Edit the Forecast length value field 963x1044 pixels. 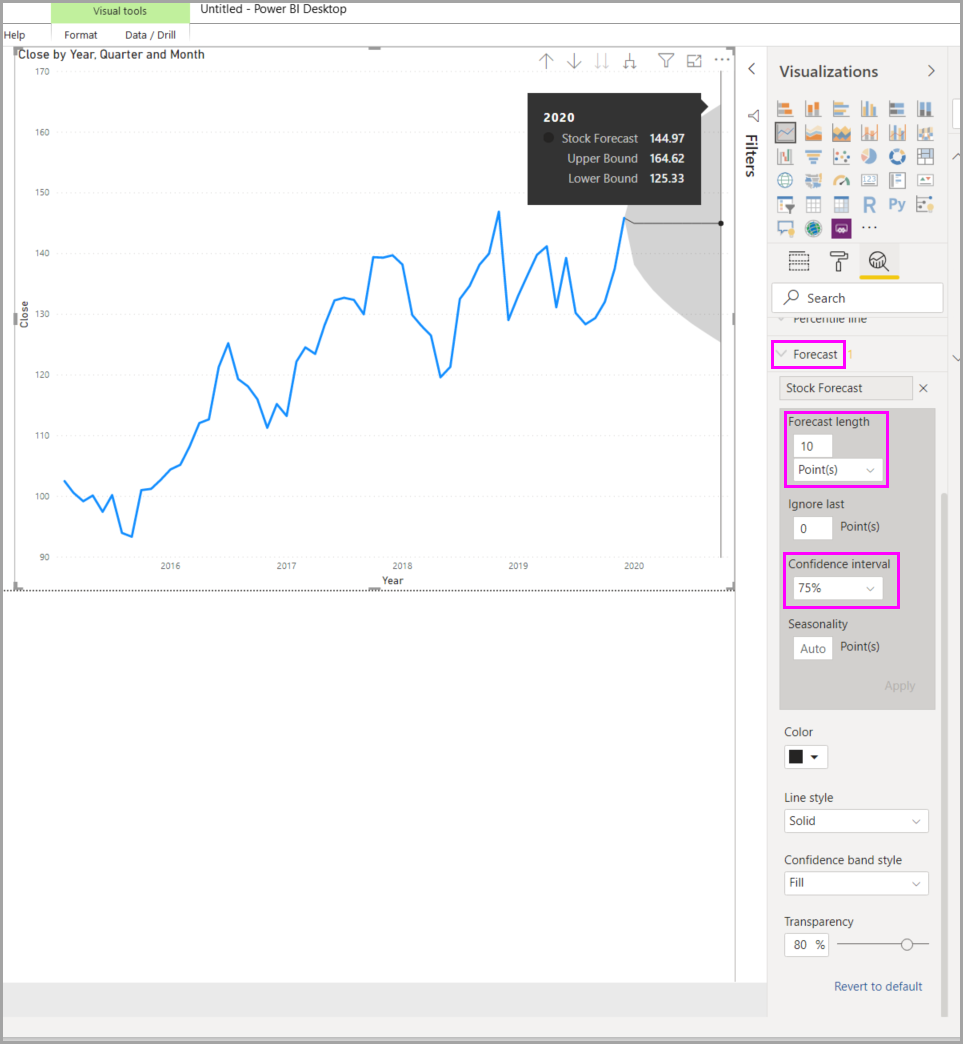coord(812,446)
